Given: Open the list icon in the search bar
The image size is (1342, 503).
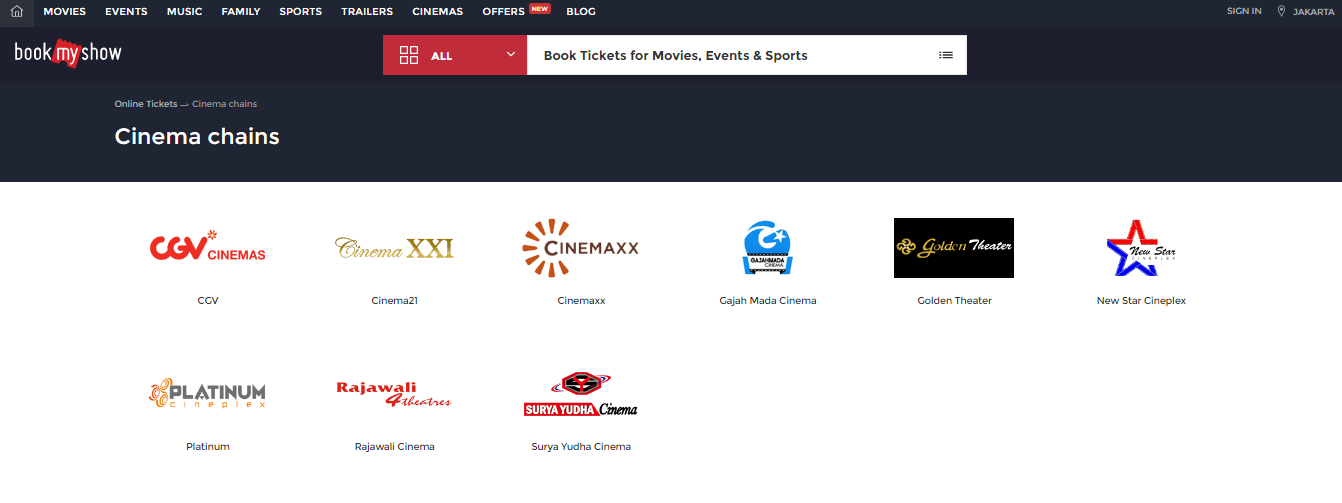Looking at the screenshot, I should click(x=946, y=55).
